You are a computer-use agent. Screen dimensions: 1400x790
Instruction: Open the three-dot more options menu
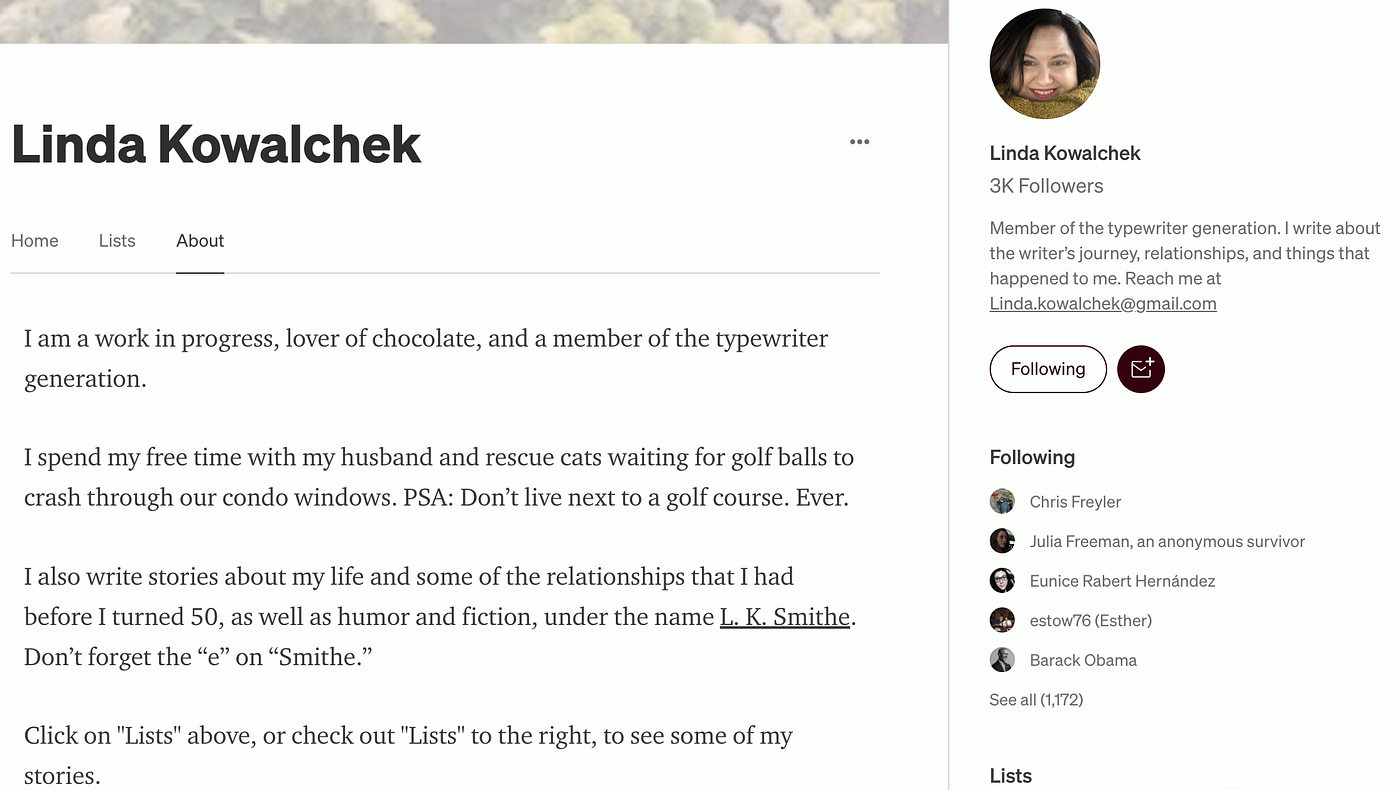pyautogui.click(x=859, y=142)
